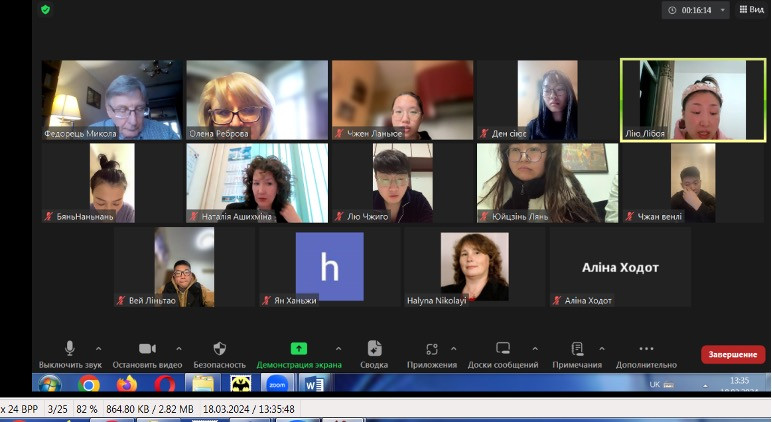Viewport: 772px width, 422px height.
Task: Click muted mic icon beside Аліна Ходот label
Action: (x=557, y=300)
